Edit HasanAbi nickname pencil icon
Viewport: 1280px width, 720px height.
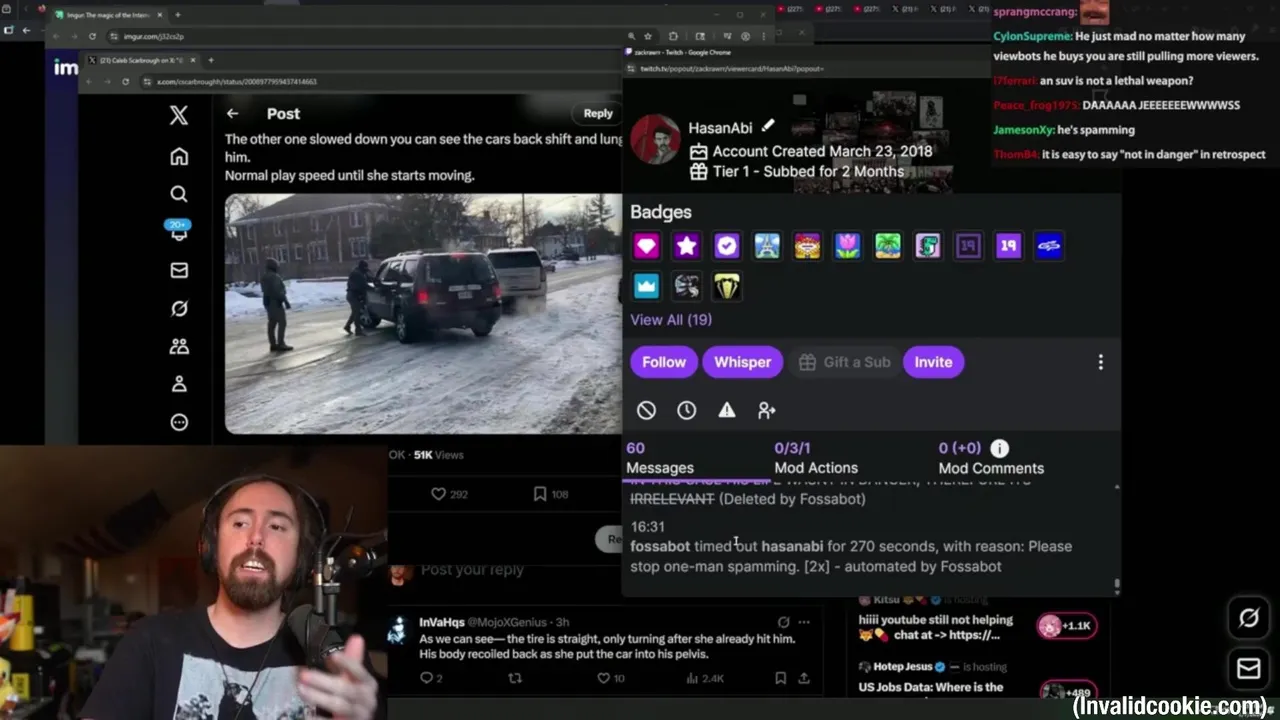click(767, 126)
